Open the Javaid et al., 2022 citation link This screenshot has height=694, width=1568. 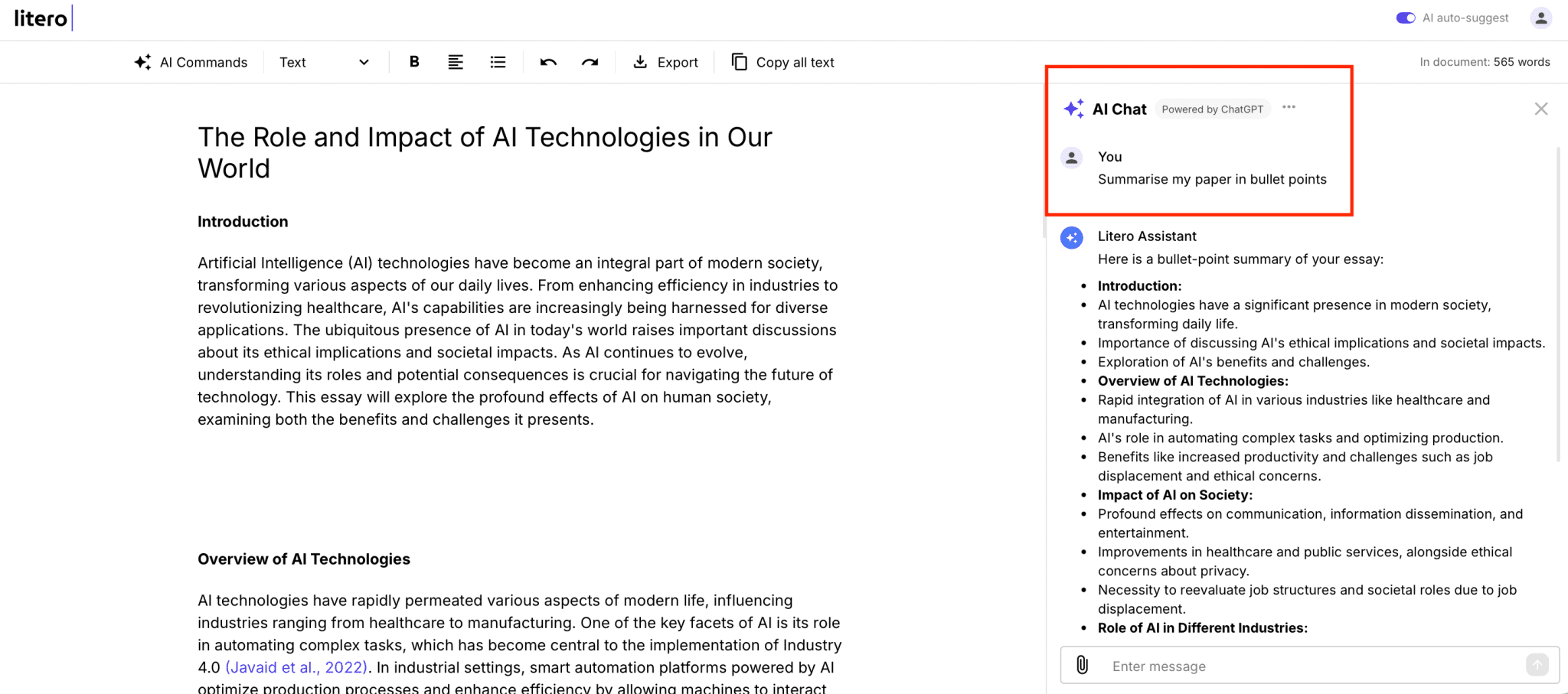296,667
